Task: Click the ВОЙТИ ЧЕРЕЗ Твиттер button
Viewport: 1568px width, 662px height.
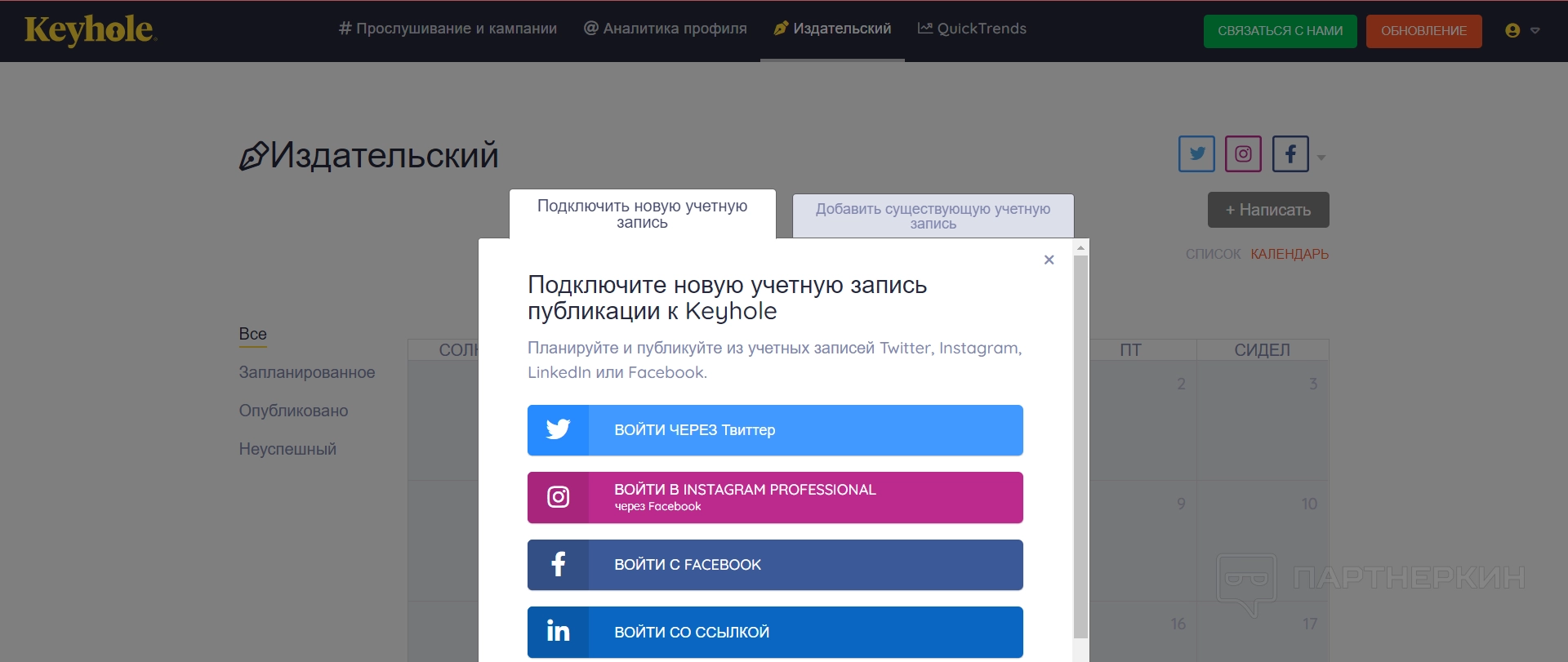Action: (x=775, y=430)
